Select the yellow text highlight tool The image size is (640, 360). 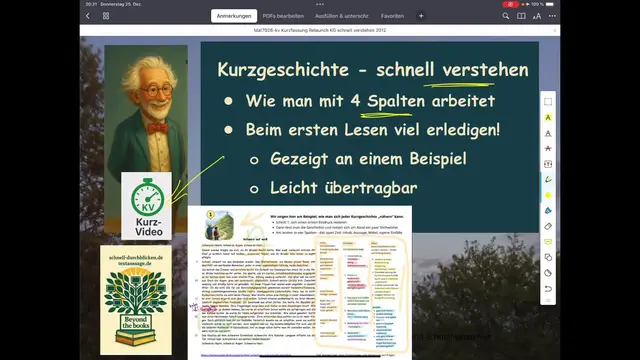(548, 118)
